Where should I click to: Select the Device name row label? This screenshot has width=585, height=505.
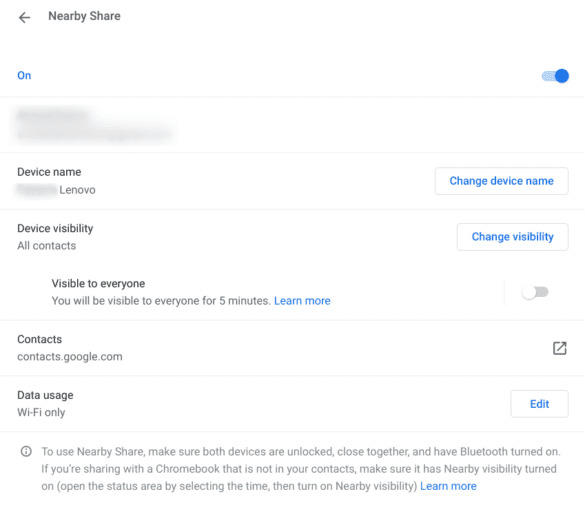click(x=49, y=172)
